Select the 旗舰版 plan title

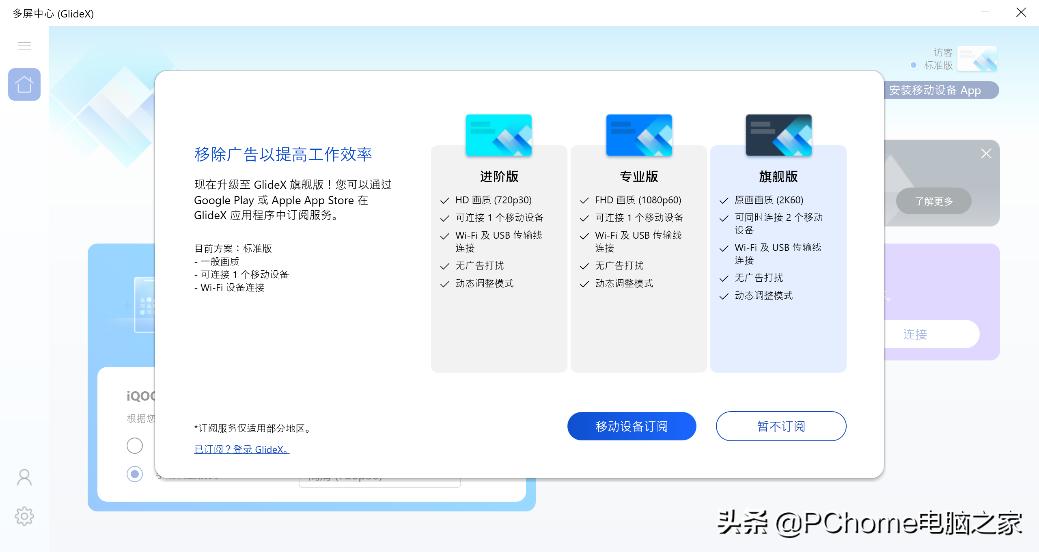click(779, 176)
